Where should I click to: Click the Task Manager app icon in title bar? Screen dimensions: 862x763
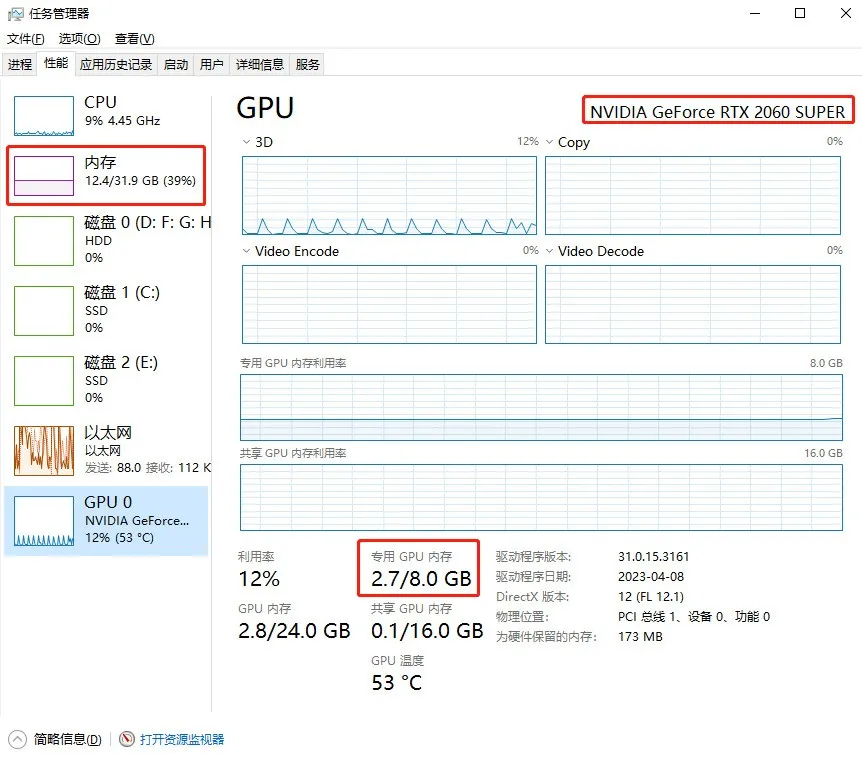point(17,13)
